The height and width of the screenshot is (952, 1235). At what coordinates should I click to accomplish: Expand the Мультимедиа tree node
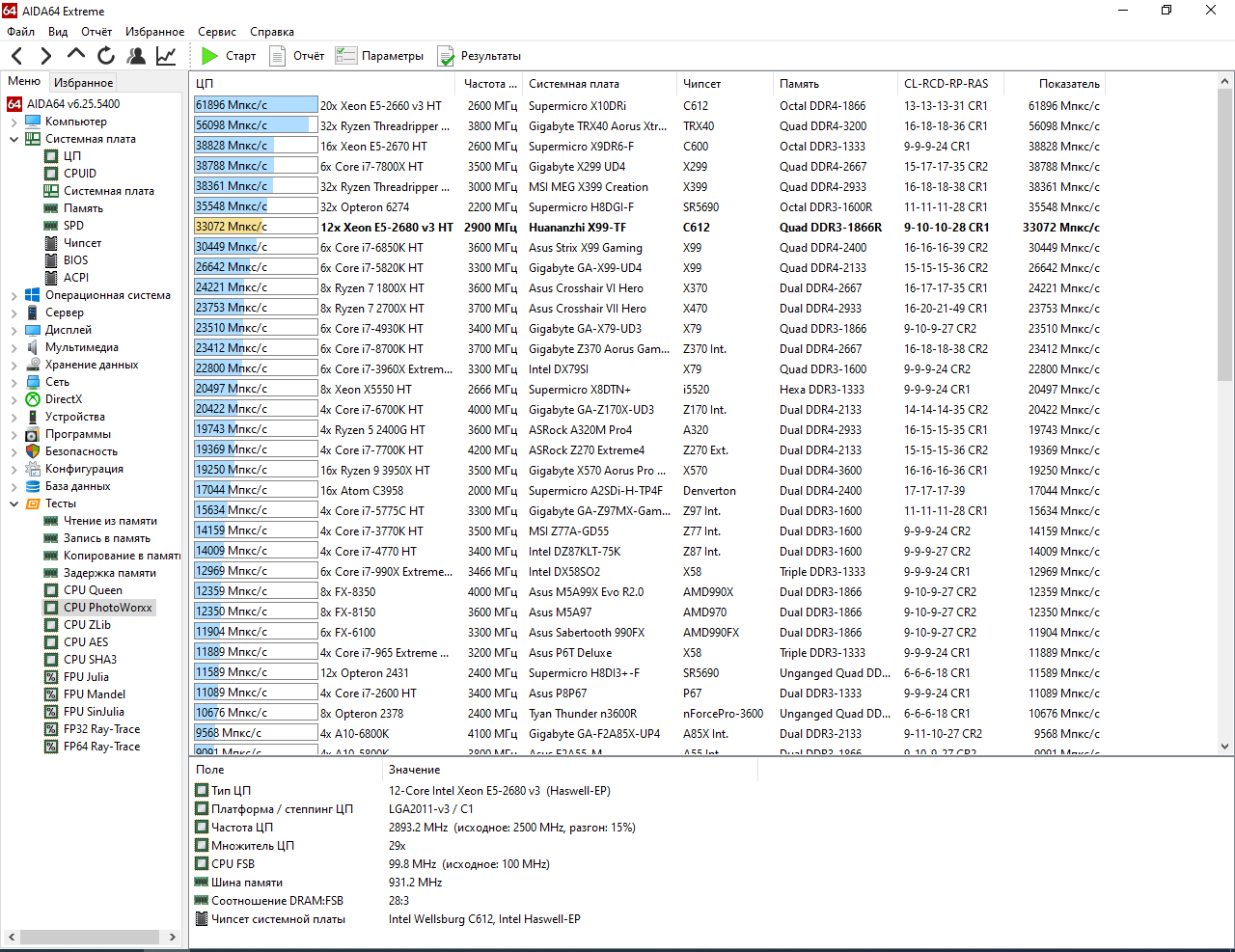pos(14,347)
